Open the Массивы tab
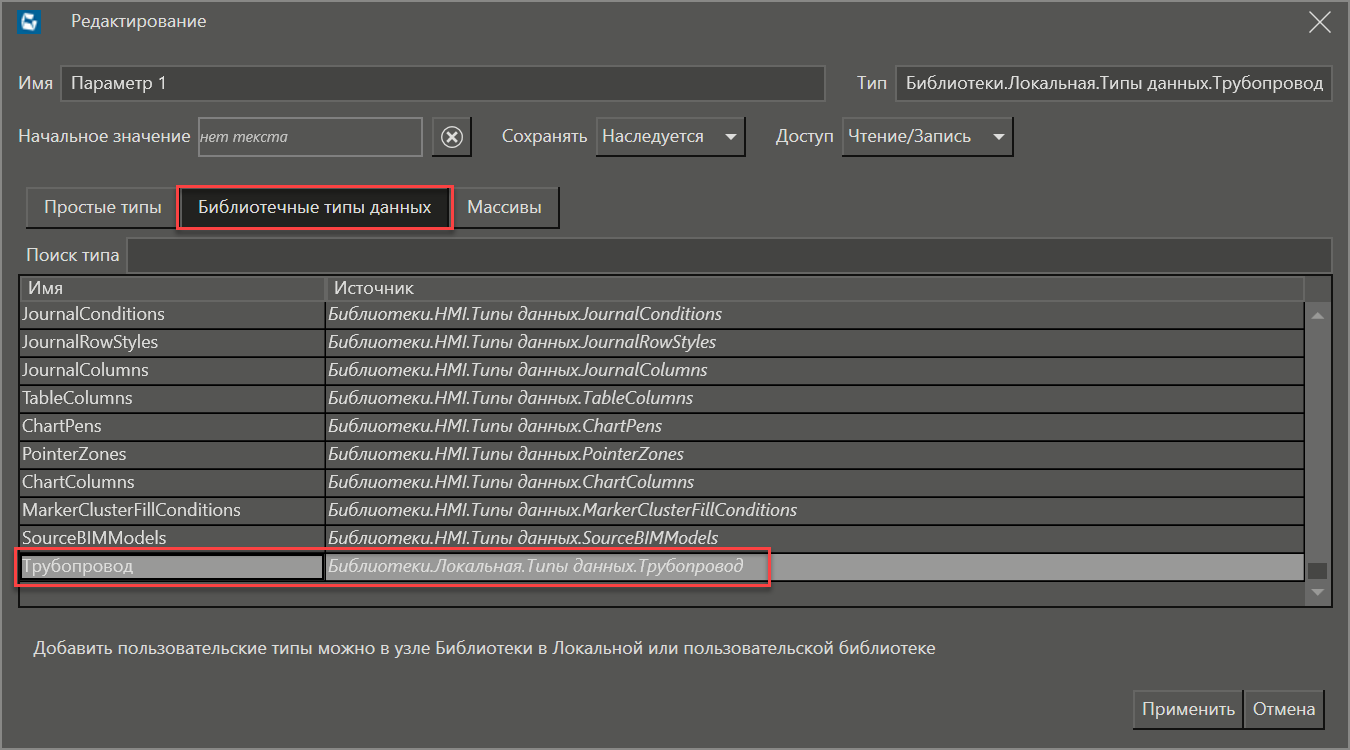 coord(504,208)
